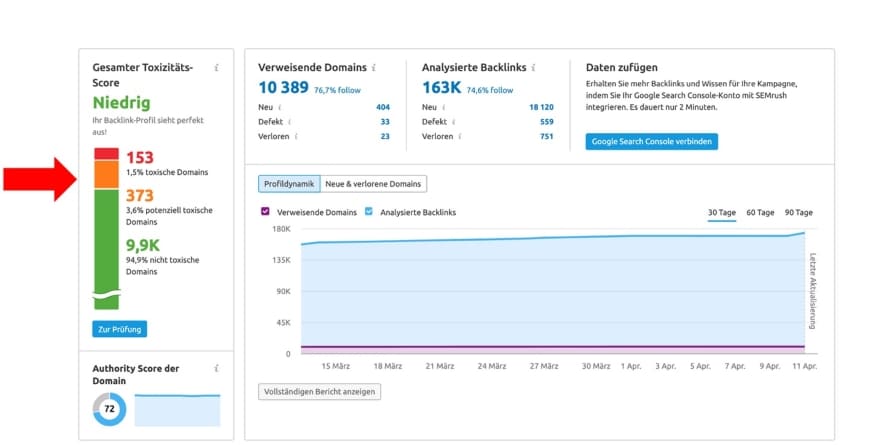This screenshot has height=445, width=888.
Task: Click green non-toxic bar segment
Action: tap(106, 249)
